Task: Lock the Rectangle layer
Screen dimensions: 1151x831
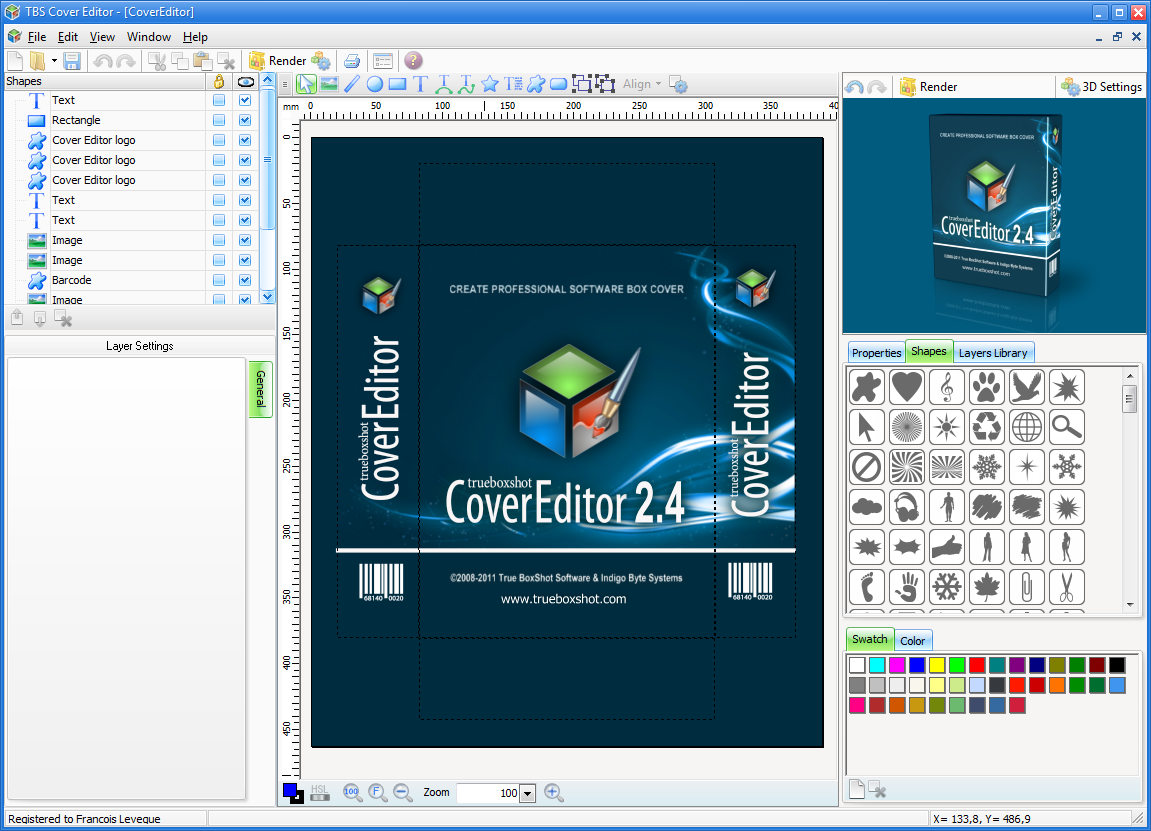Action: [x=219, y=120]
